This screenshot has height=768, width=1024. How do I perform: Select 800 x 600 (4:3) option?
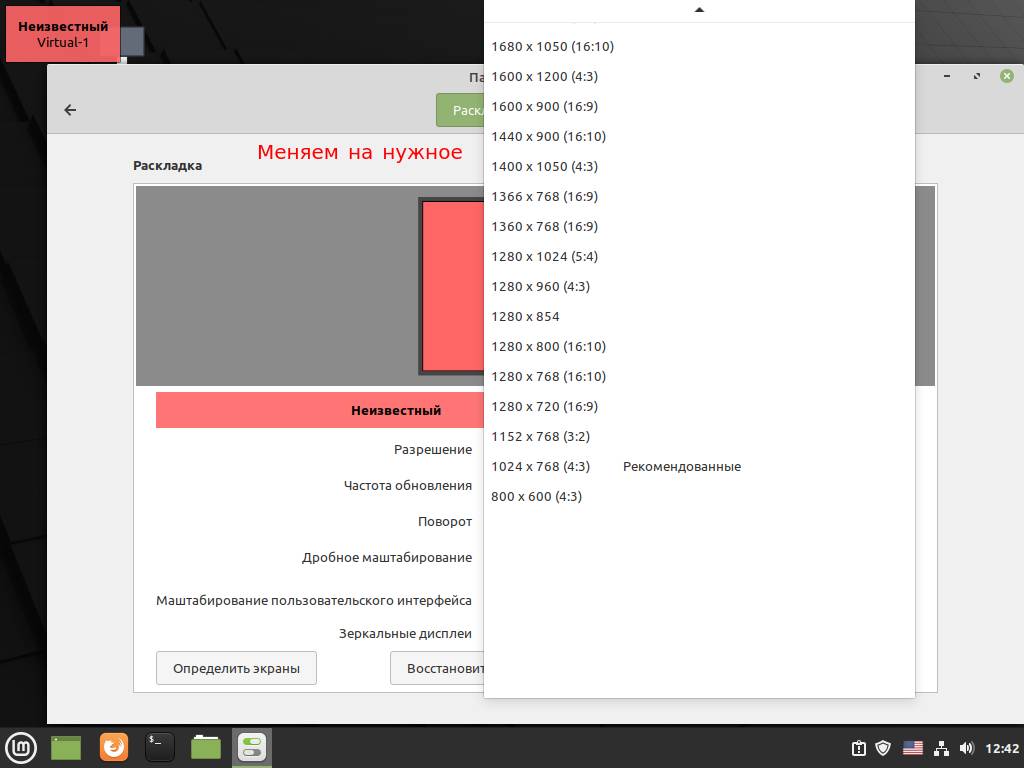pyautogui.click(x=536, y=496)
